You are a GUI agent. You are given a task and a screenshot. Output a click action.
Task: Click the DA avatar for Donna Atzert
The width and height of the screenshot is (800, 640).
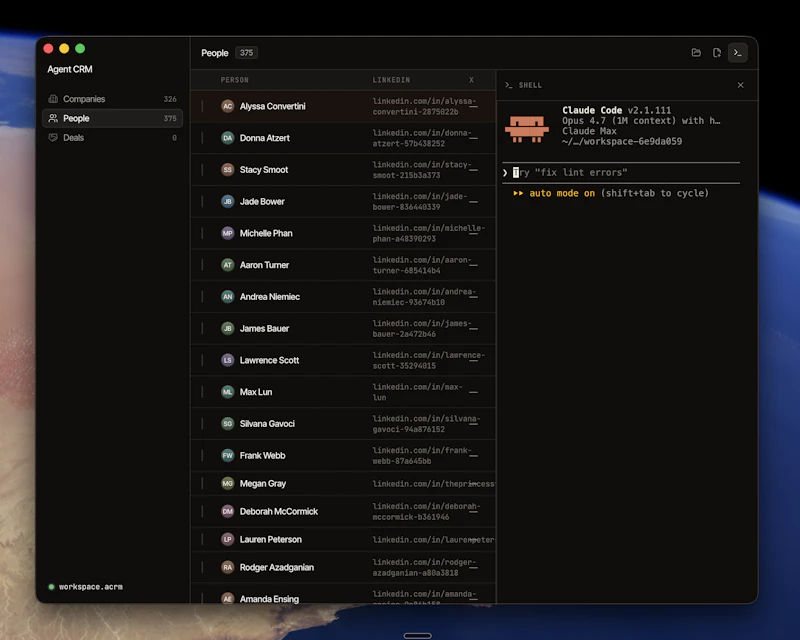coord(228,138)
